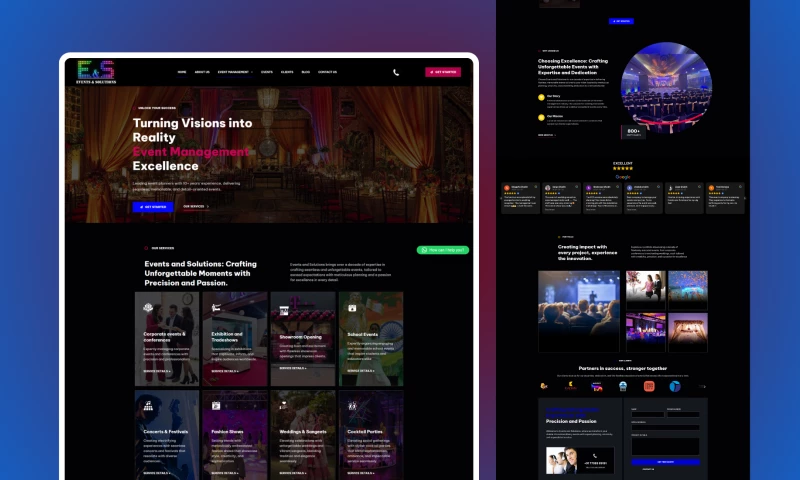800x480 pixels.
Task: Click the pink Get Started header button
Action: 443,72
